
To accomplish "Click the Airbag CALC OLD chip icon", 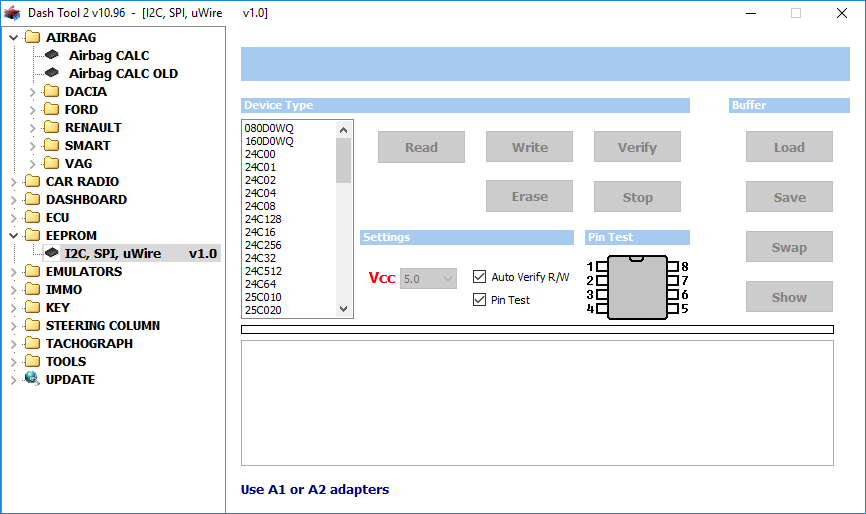I will tap(52, 73).
